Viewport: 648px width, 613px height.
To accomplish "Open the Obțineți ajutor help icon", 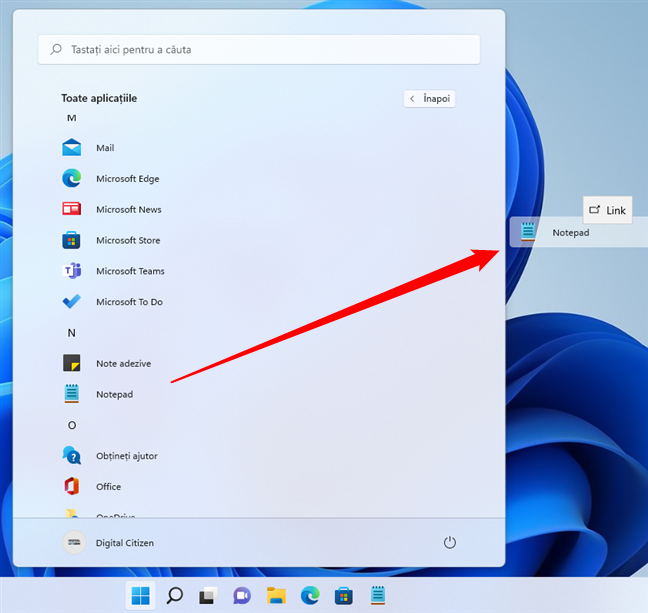I will (x=72, y=456).
